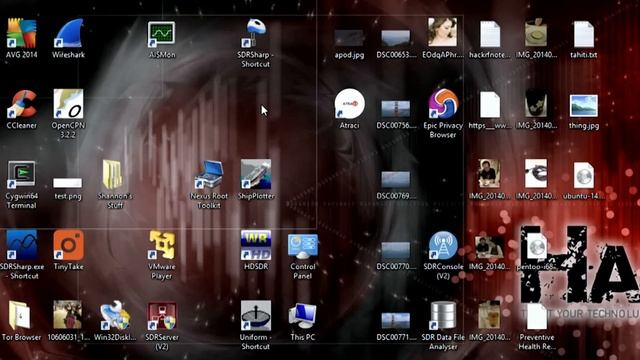The image size is (640, 360).
Task: Open CCleaner desktop shortcut
Action: click(21, 104)
